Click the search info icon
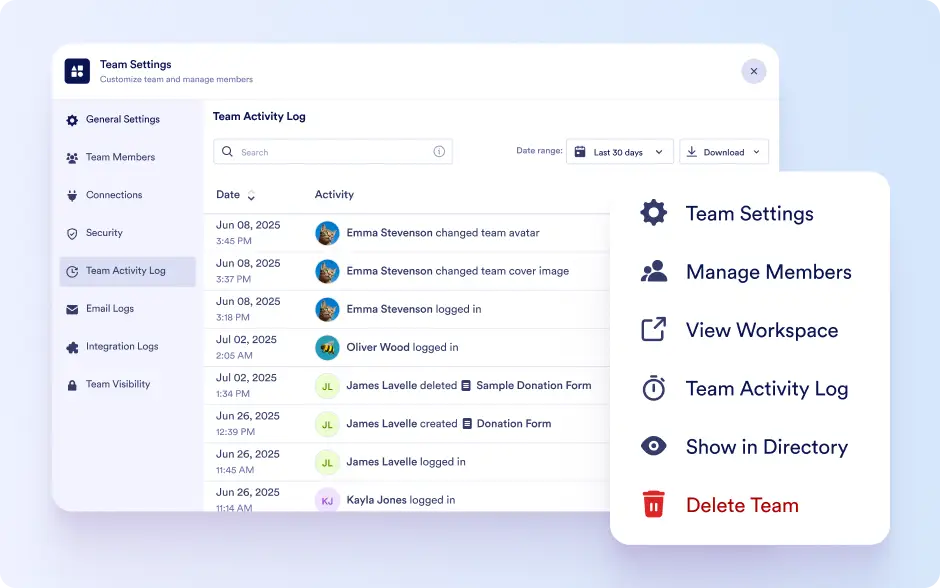The image size is (940, 588). [439, 152]
